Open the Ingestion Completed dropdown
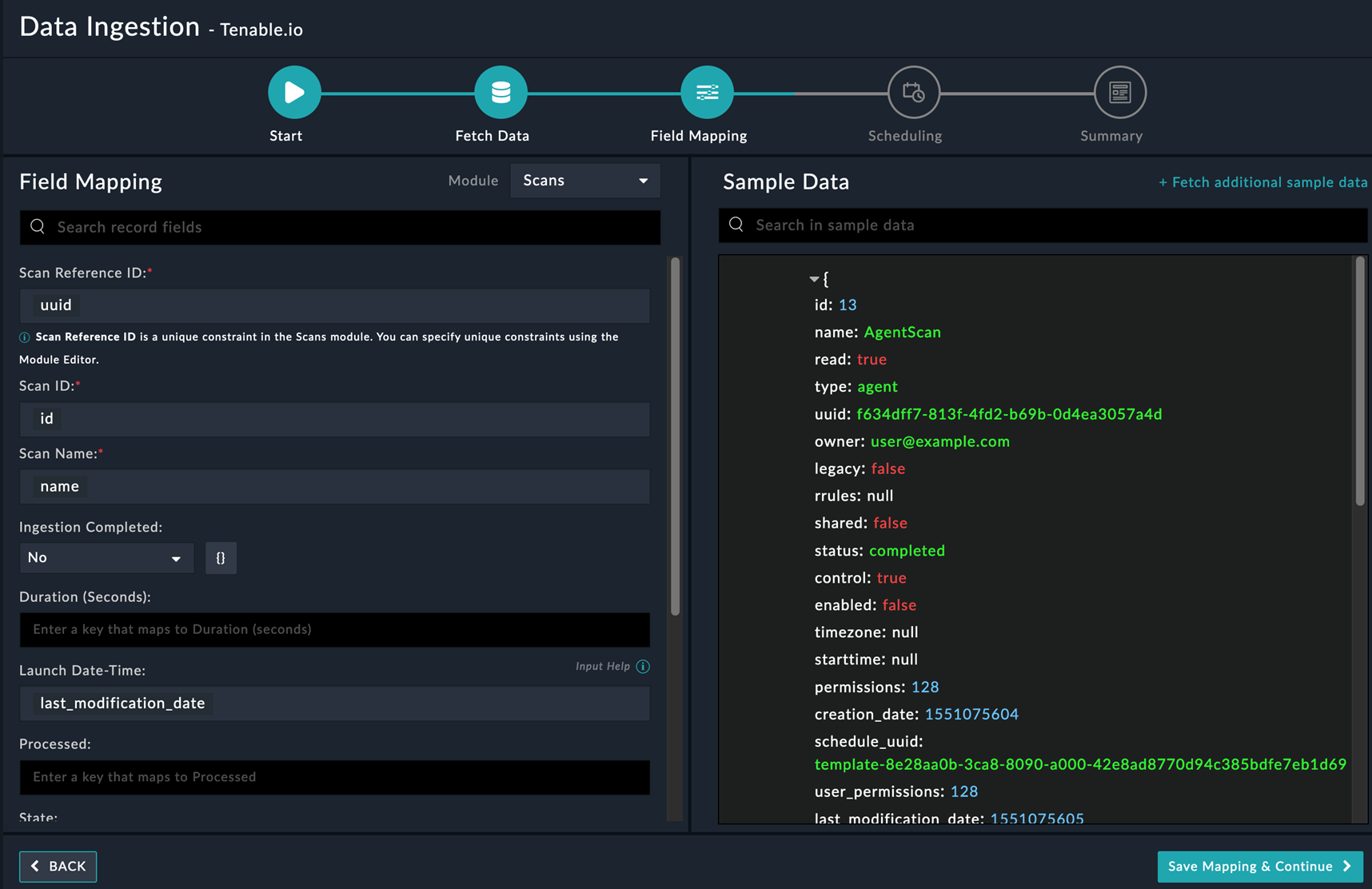The width and height of the screenshot is (1372, 889). 106,558
